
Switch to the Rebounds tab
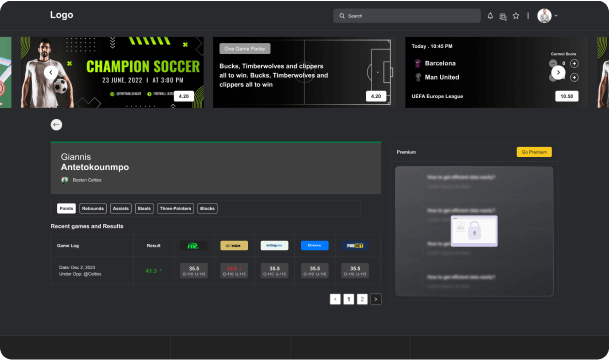click(93, 209)
